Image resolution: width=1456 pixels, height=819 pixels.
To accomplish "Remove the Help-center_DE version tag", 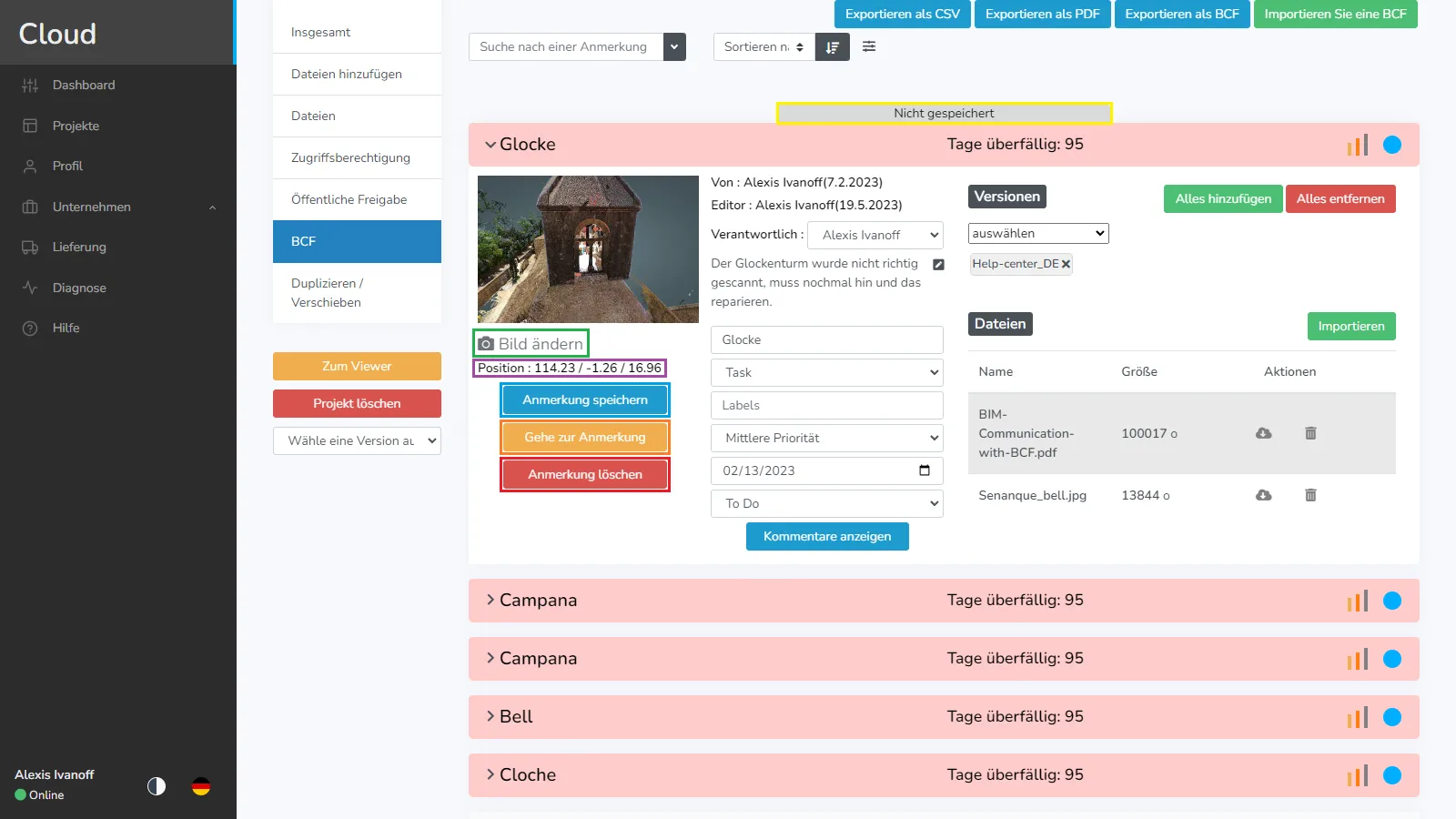I will click(1066, 264).
